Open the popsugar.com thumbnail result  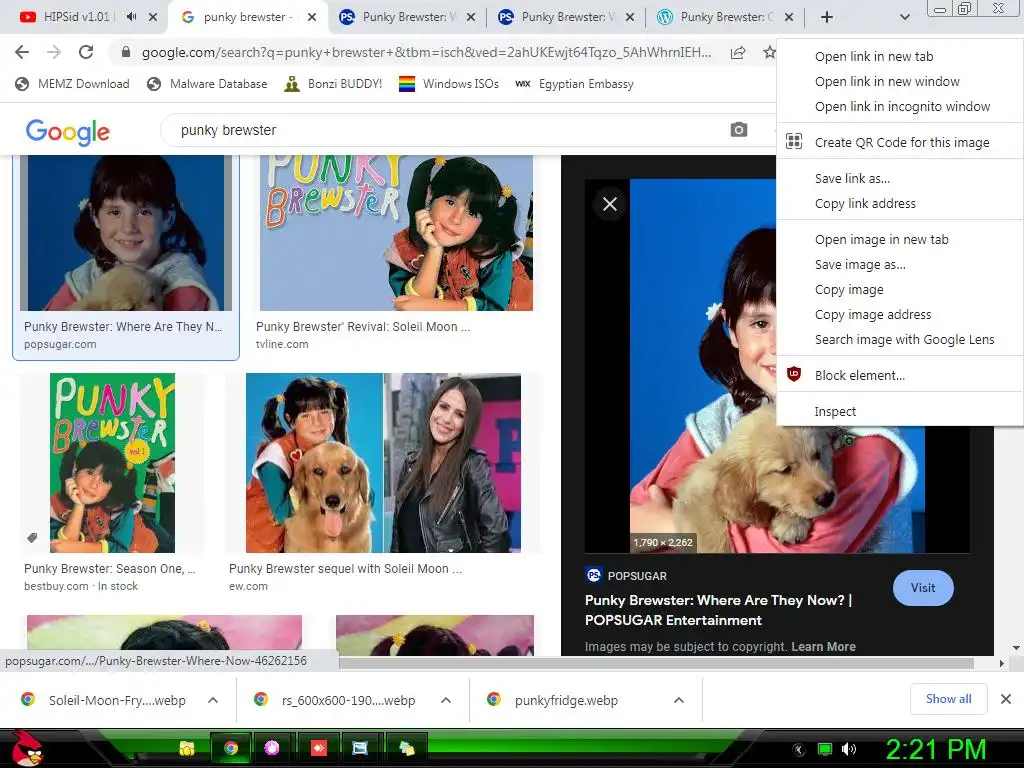click(126, 233)
